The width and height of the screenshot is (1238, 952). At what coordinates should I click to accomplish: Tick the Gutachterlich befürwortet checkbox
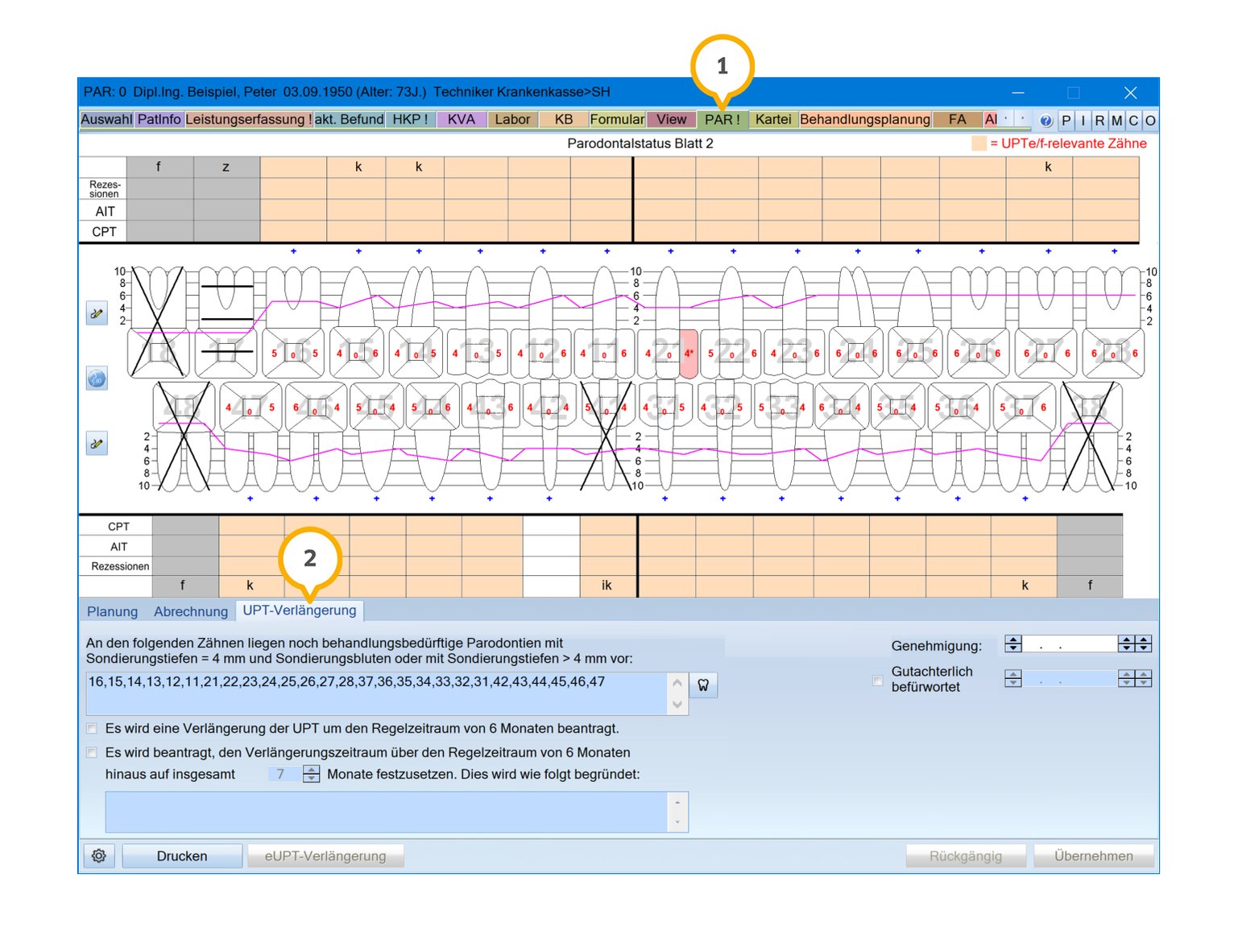pos(878,681)
